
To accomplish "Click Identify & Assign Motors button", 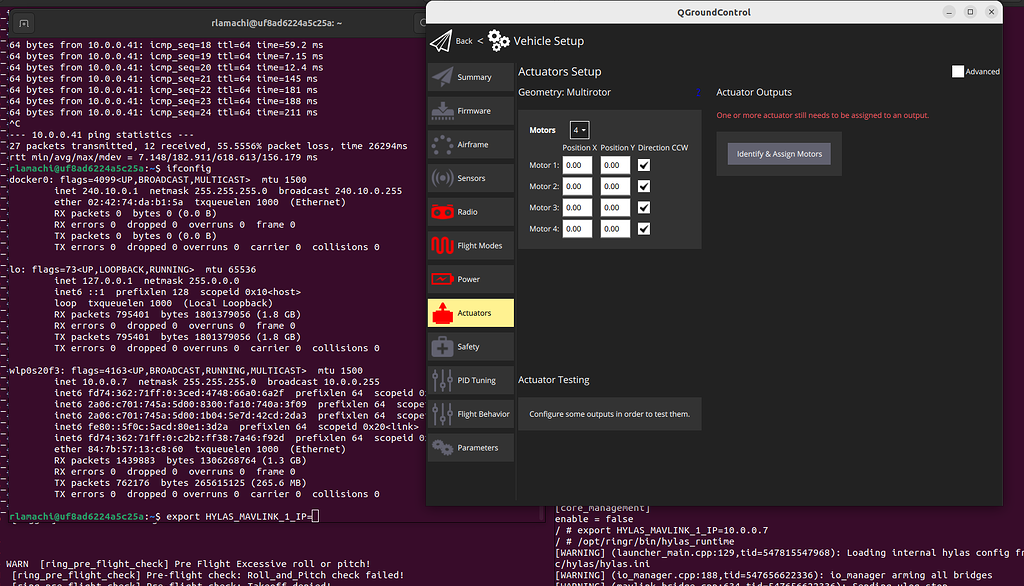I will 779,154.
